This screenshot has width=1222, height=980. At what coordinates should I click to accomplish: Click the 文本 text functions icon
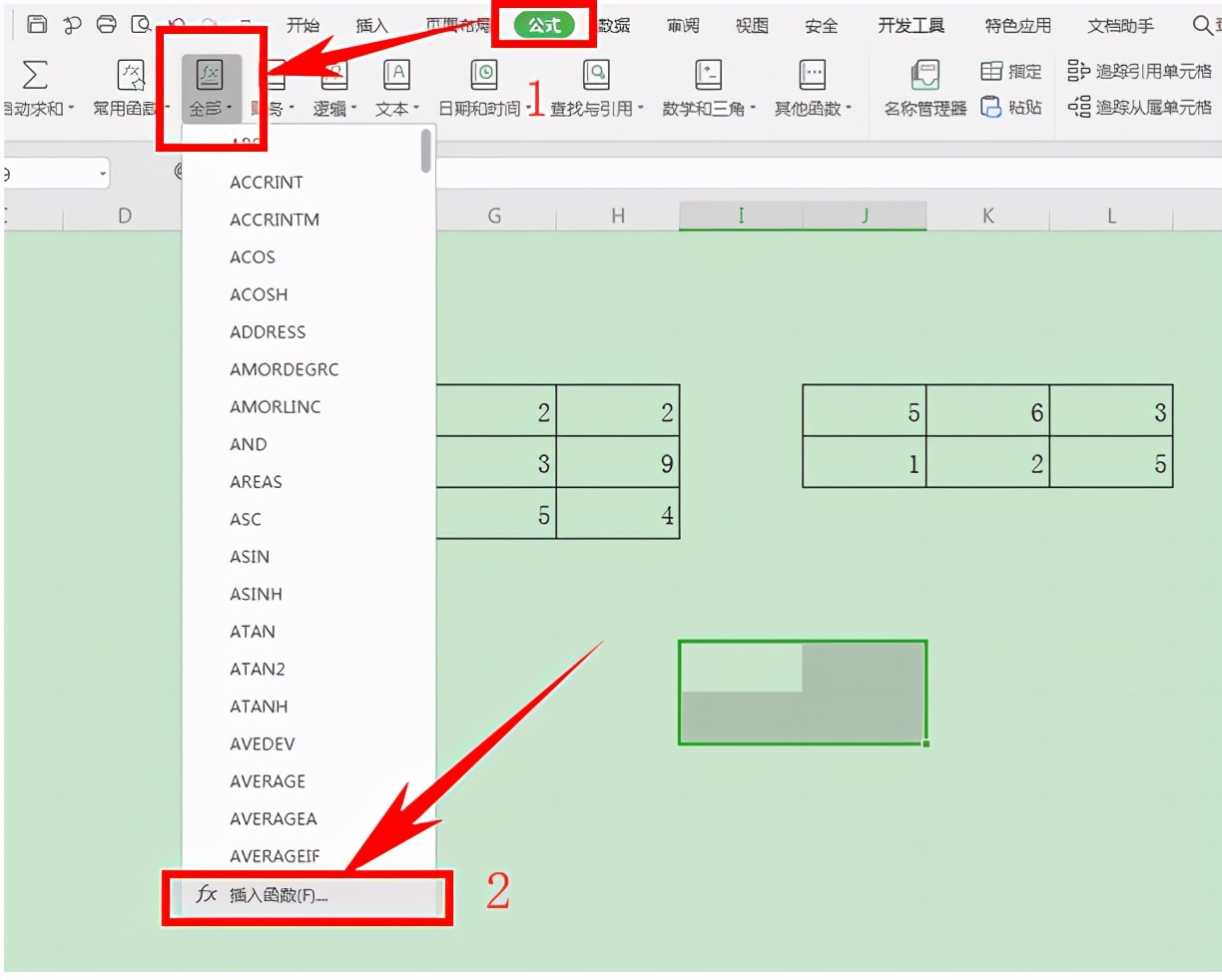click(x=396, y=75)
